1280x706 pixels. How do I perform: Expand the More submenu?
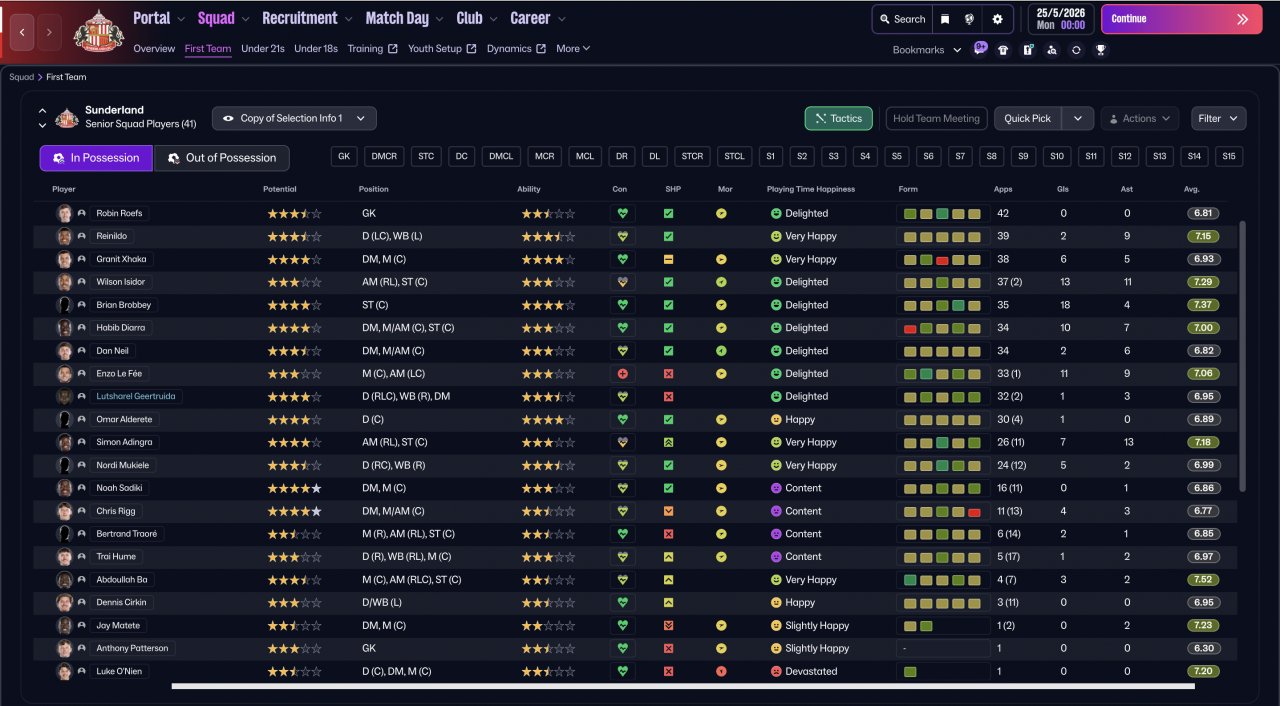[x=573, y=49]
